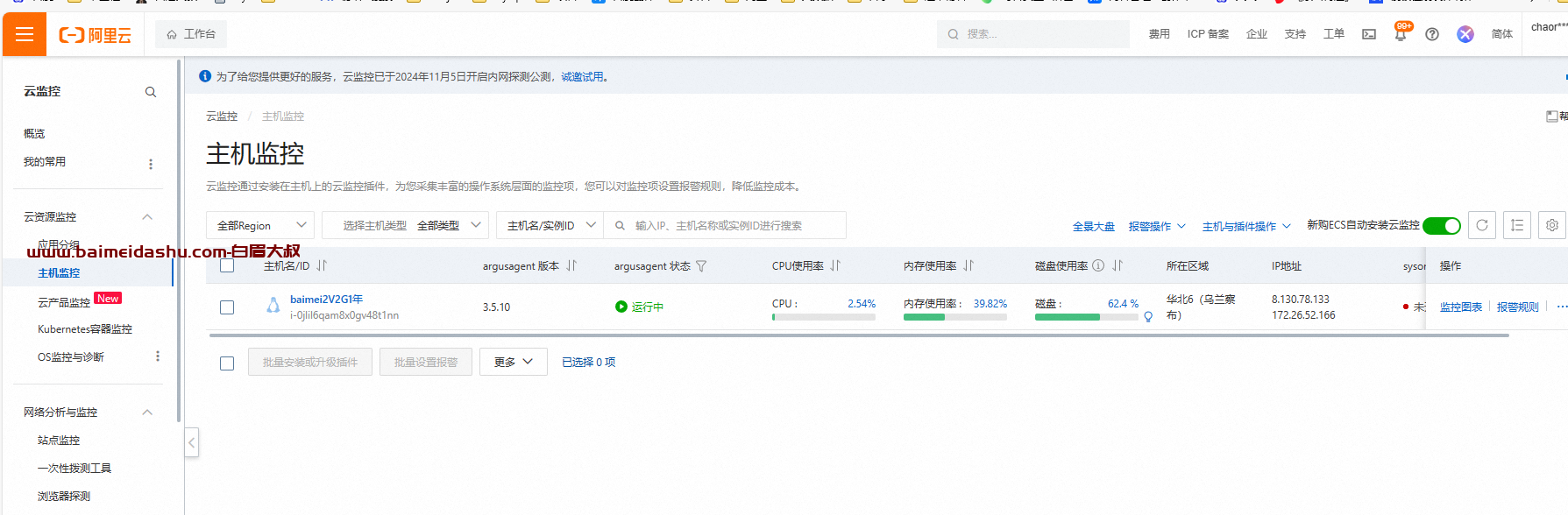Click the Linux icon of baimei2V2G1年
Image resolution: width=1568 pixels, height=515 pixels.
coord(273,306)
